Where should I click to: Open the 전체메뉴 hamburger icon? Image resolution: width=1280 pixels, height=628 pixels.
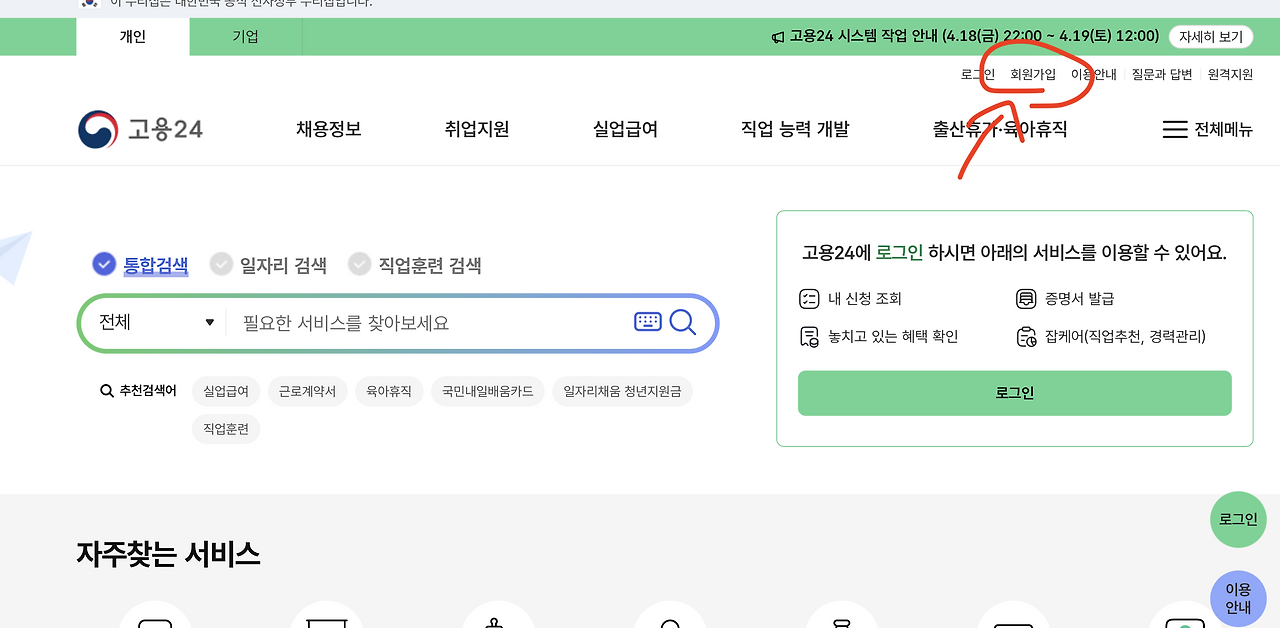pyautogui.click(x=1175, y=130)
